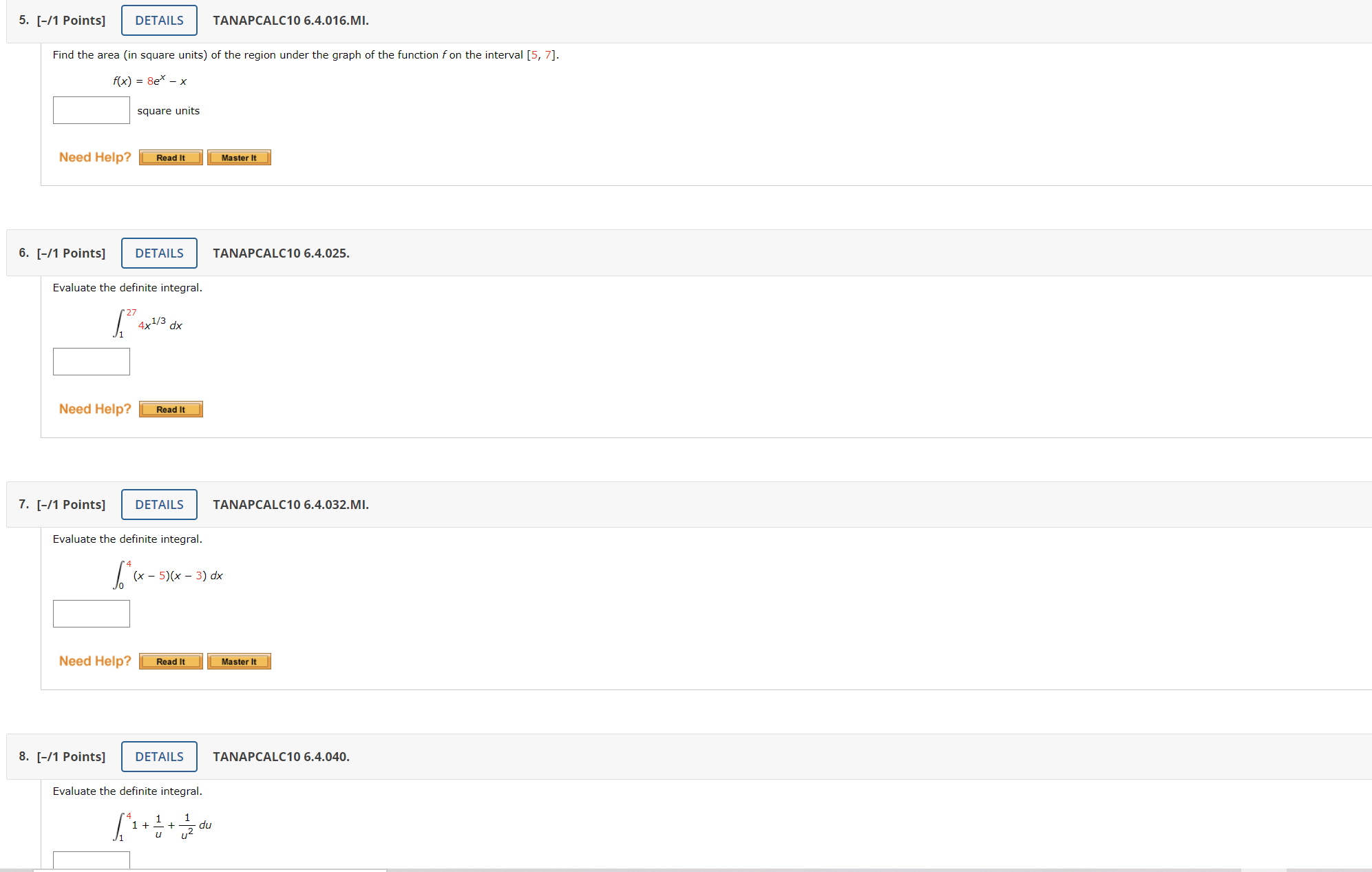Focus the square units answer box

[92, 110]
